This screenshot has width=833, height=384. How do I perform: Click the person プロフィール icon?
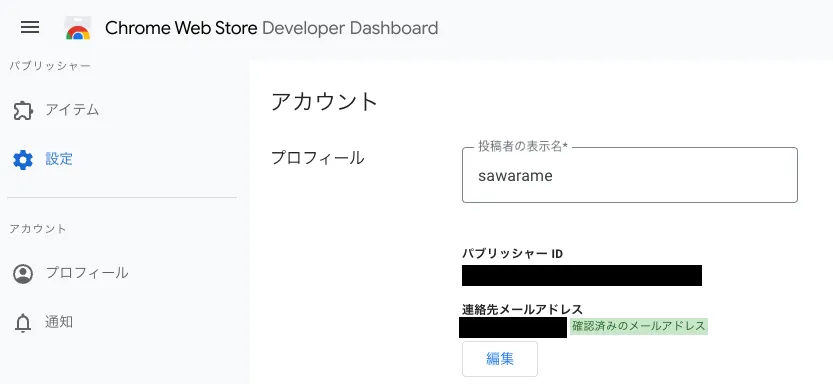[x=23, y=274]
